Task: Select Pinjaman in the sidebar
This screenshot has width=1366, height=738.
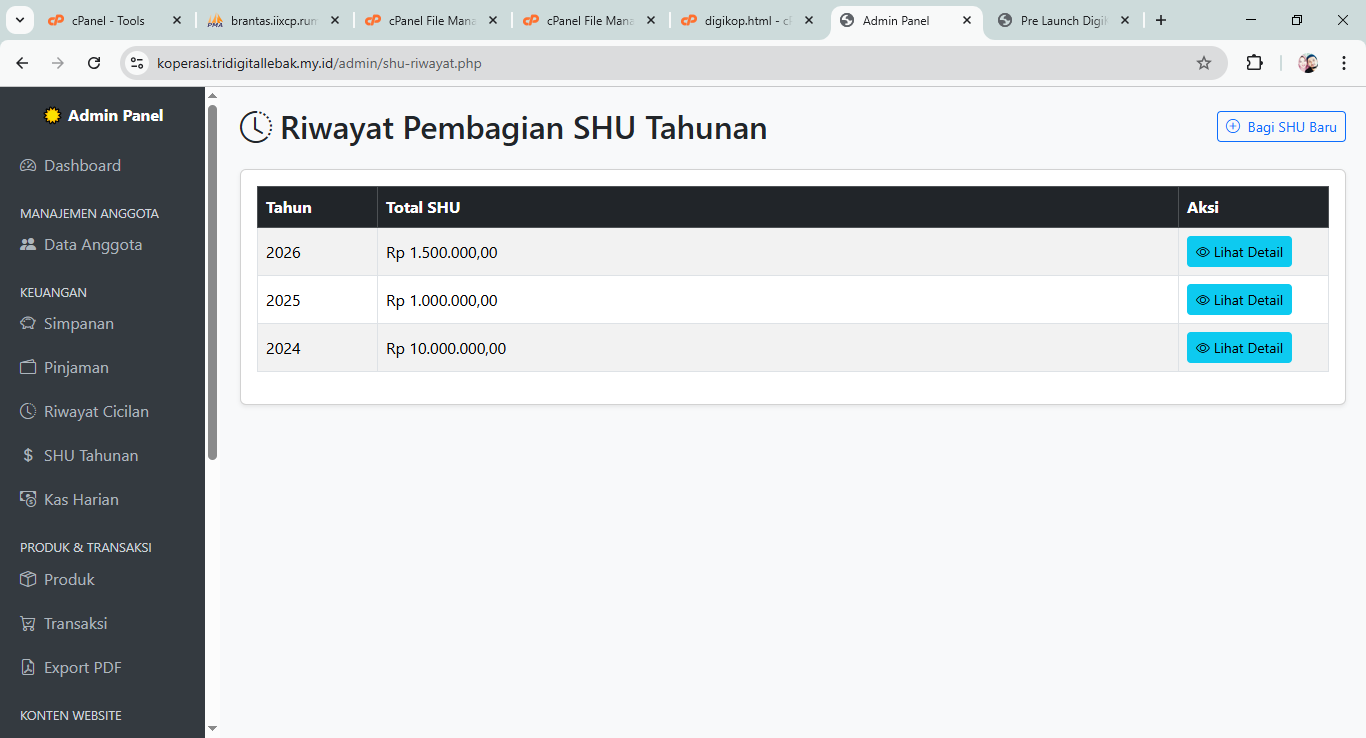Action: 76,368
